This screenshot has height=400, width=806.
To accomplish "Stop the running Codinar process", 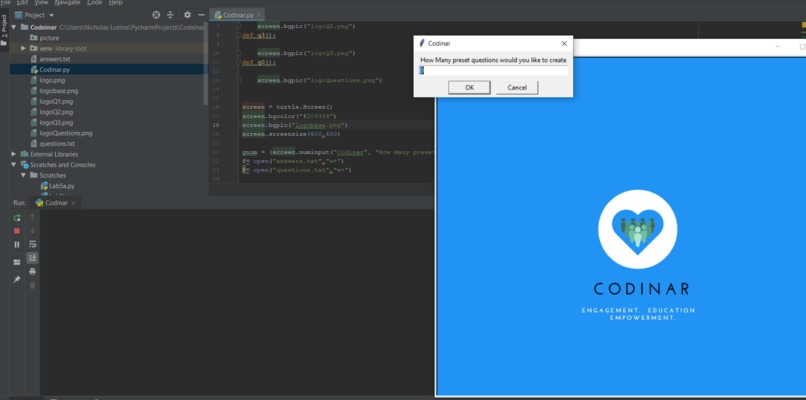I will tap(17, 231).
